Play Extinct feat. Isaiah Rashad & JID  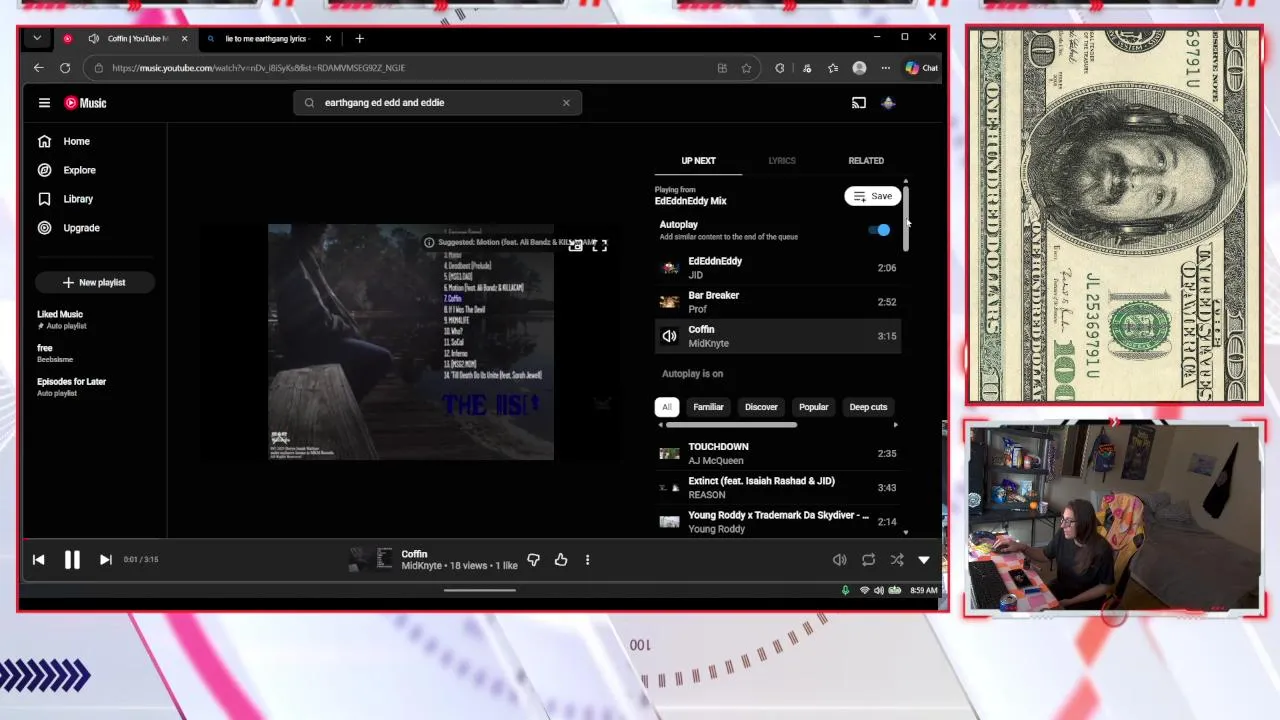[x=778, y=488]
